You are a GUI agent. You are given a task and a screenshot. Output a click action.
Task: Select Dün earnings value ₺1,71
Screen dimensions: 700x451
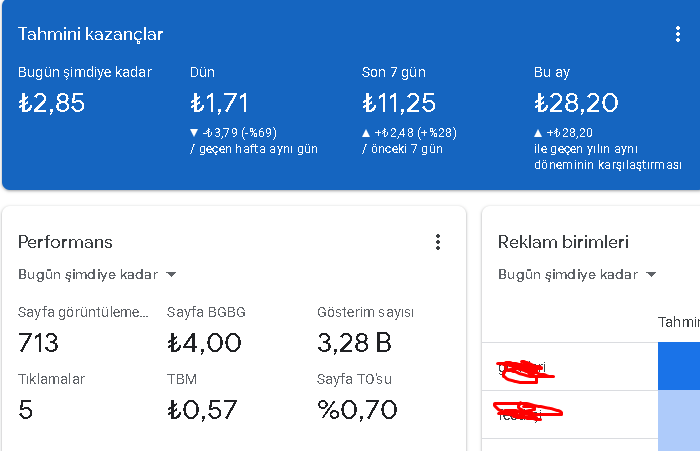click(219, 103)
